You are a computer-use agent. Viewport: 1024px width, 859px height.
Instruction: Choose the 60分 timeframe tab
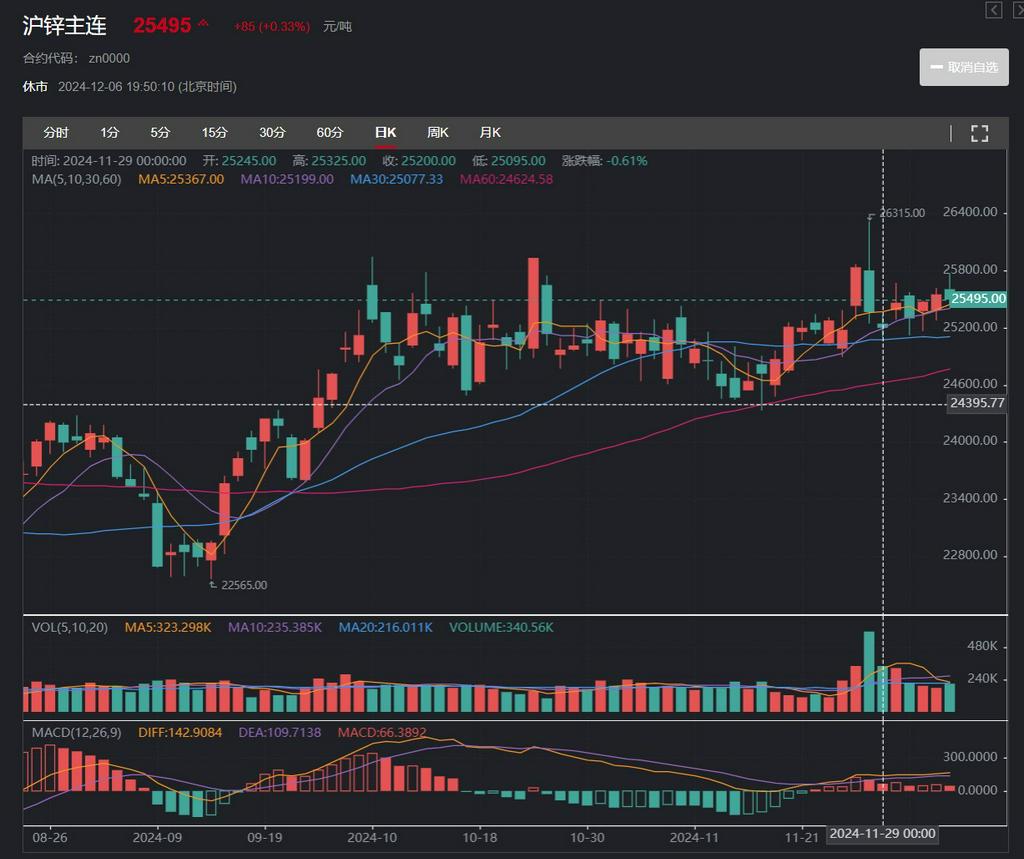330,133
